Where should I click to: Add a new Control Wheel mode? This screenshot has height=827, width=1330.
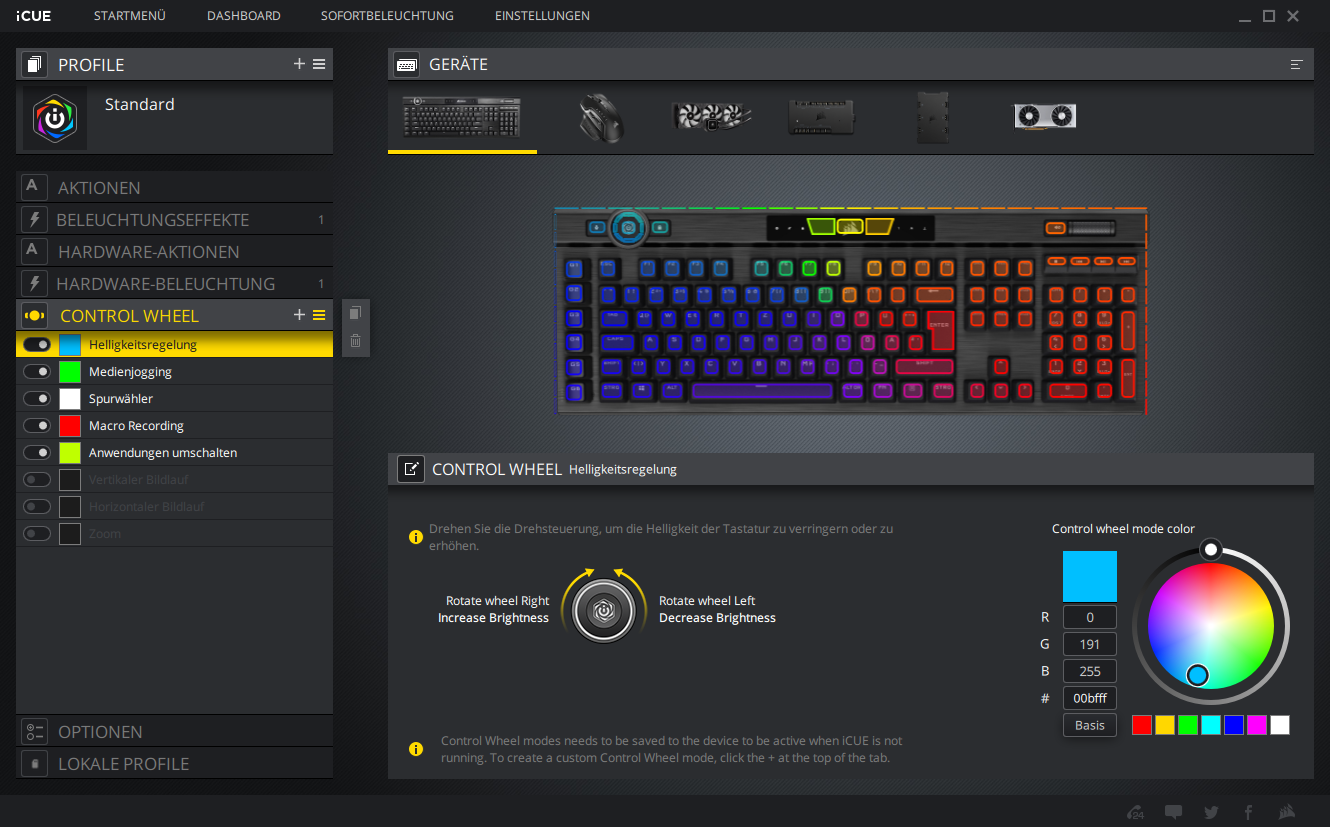pyautogui.click(x=299, y=315)
